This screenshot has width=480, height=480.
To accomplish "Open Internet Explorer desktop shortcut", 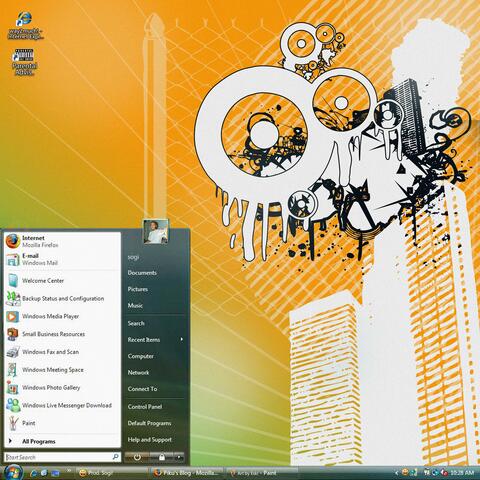I will pyautogui.click(x=25, y=26).
